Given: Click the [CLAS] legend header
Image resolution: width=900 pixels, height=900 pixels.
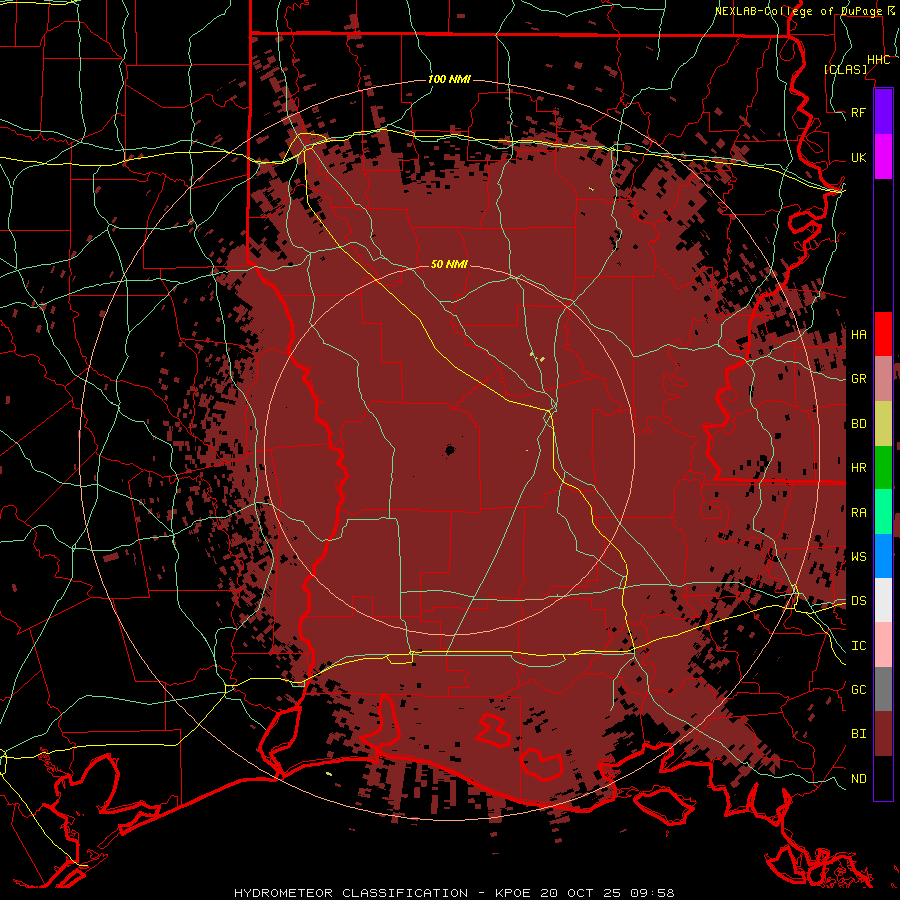Looking at the screenshot, I should click(x=845, y=70).
